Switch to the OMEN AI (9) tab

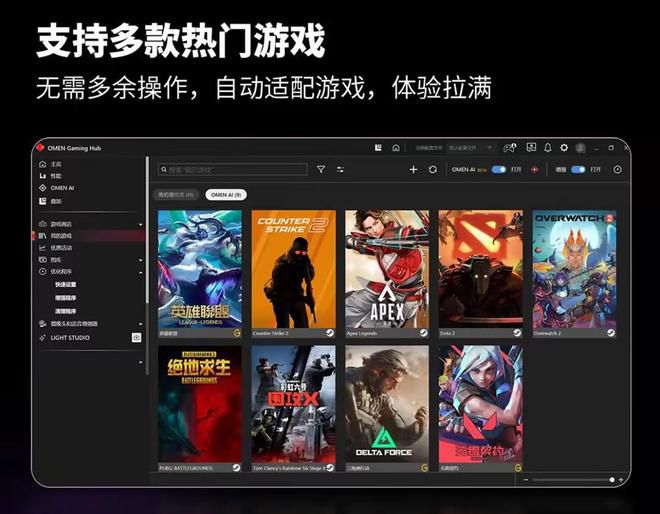click(226, 195)
